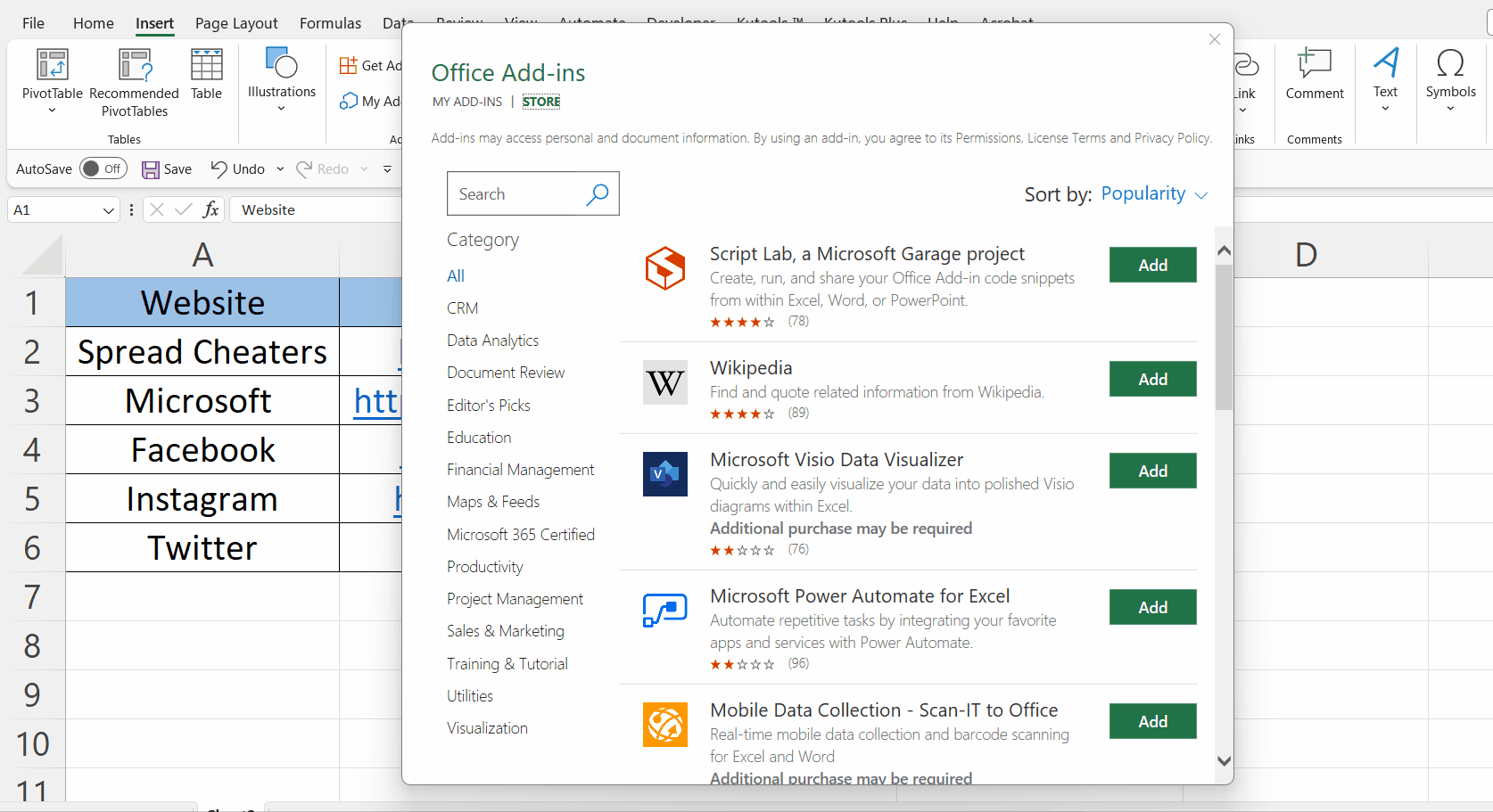Image resolution: width=1493 pixels, height=812 pixels.
Task: Select the Sales & Marketing category
Action: pos(506,631)
